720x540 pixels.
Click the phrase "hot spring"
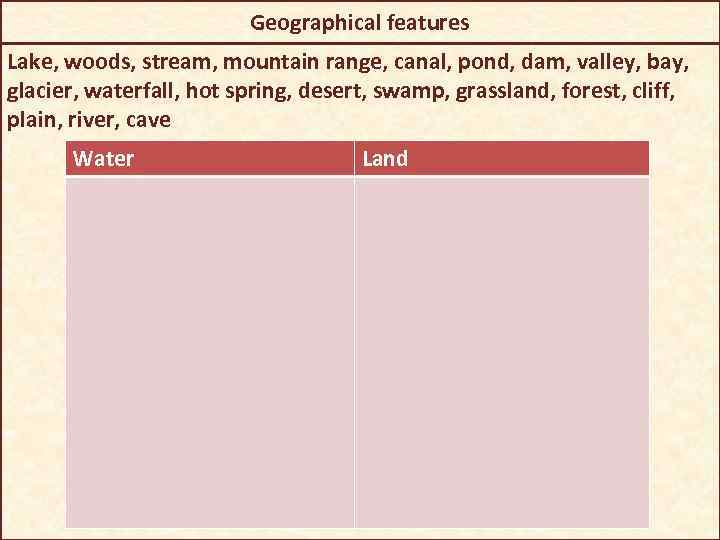coord(241,92)
